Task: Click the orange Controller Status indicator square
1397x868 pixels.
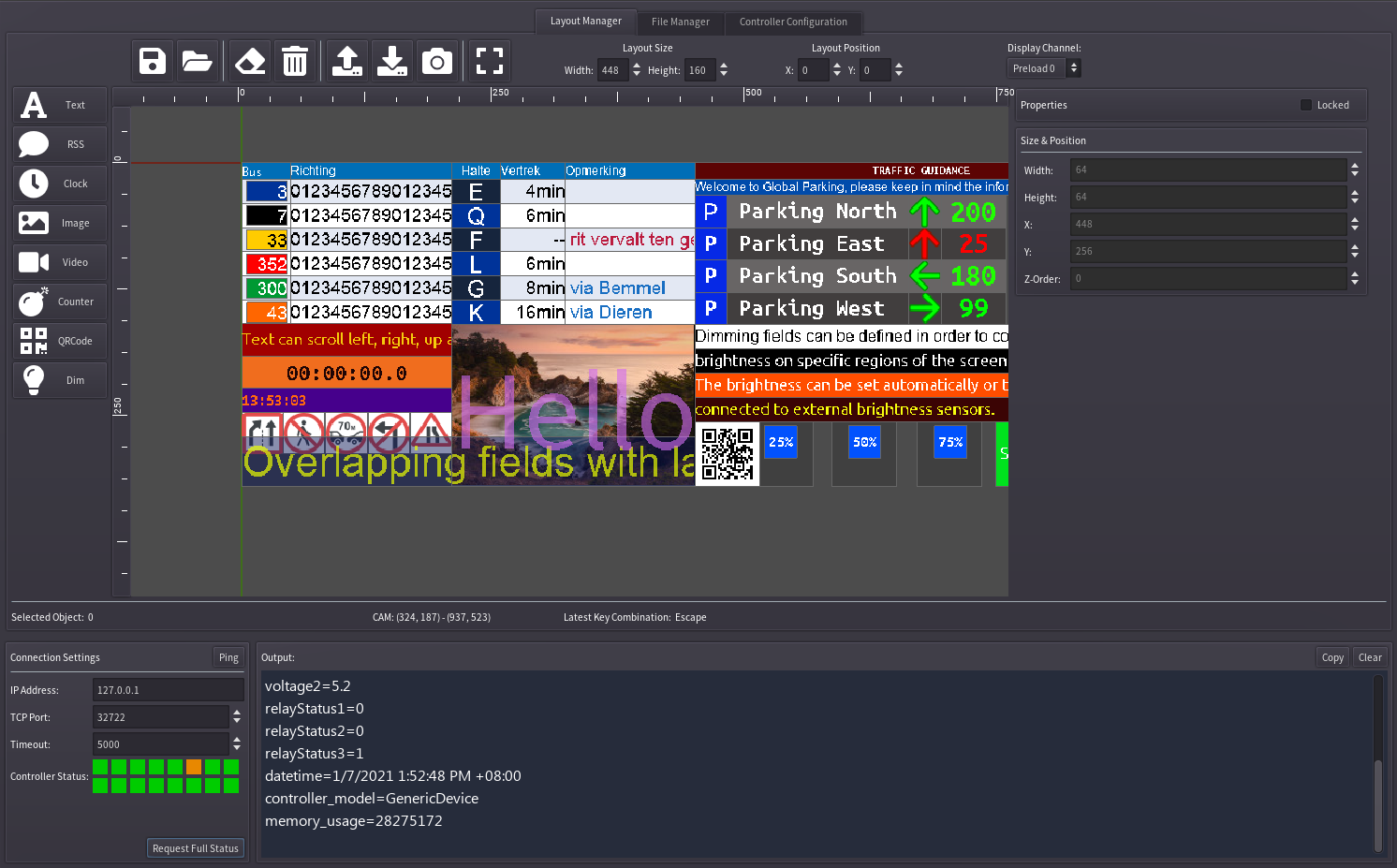Action: coord(194,767)
